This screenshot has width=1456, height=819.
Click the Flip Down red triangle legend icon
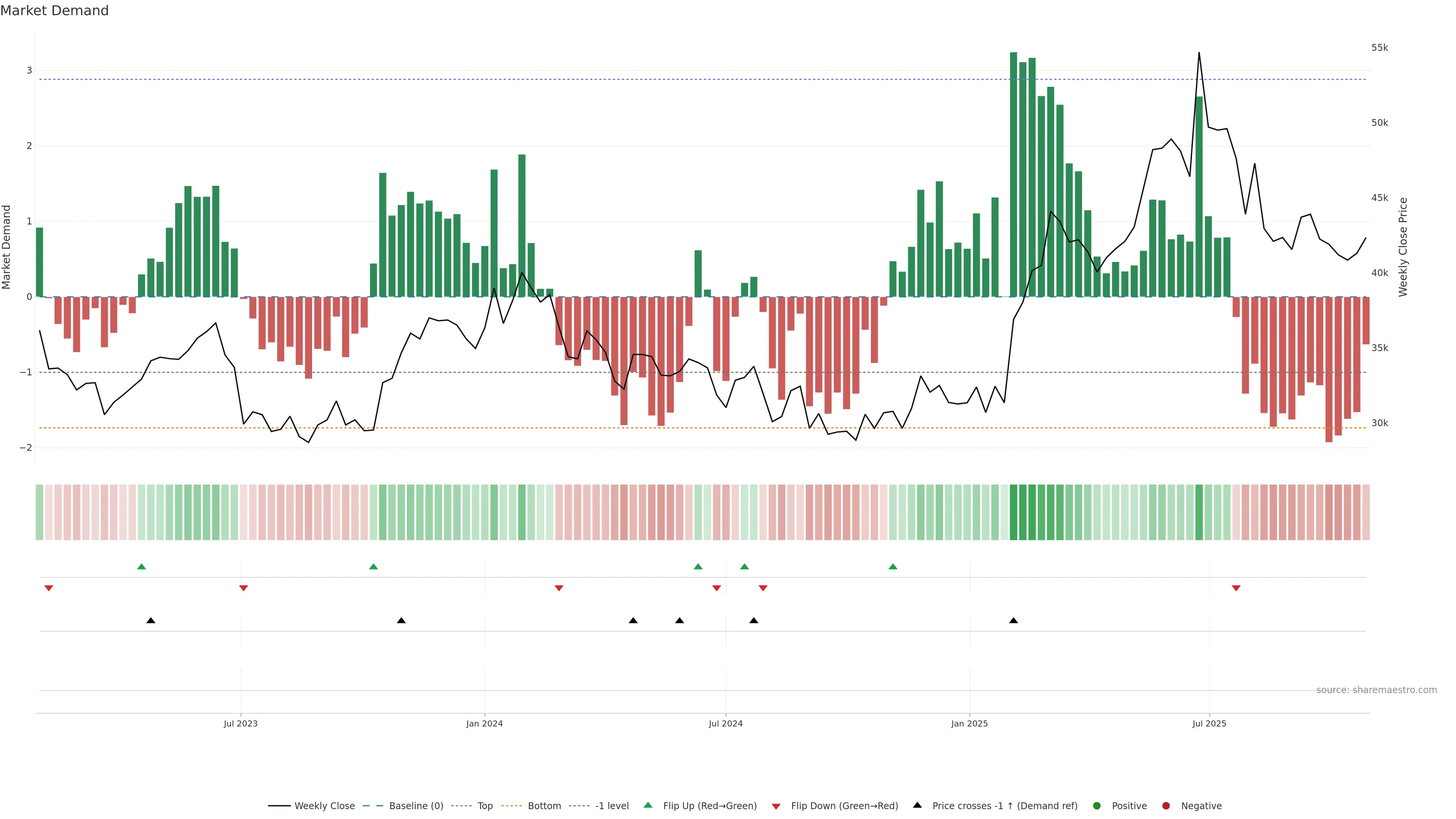(x=776, y=806)
